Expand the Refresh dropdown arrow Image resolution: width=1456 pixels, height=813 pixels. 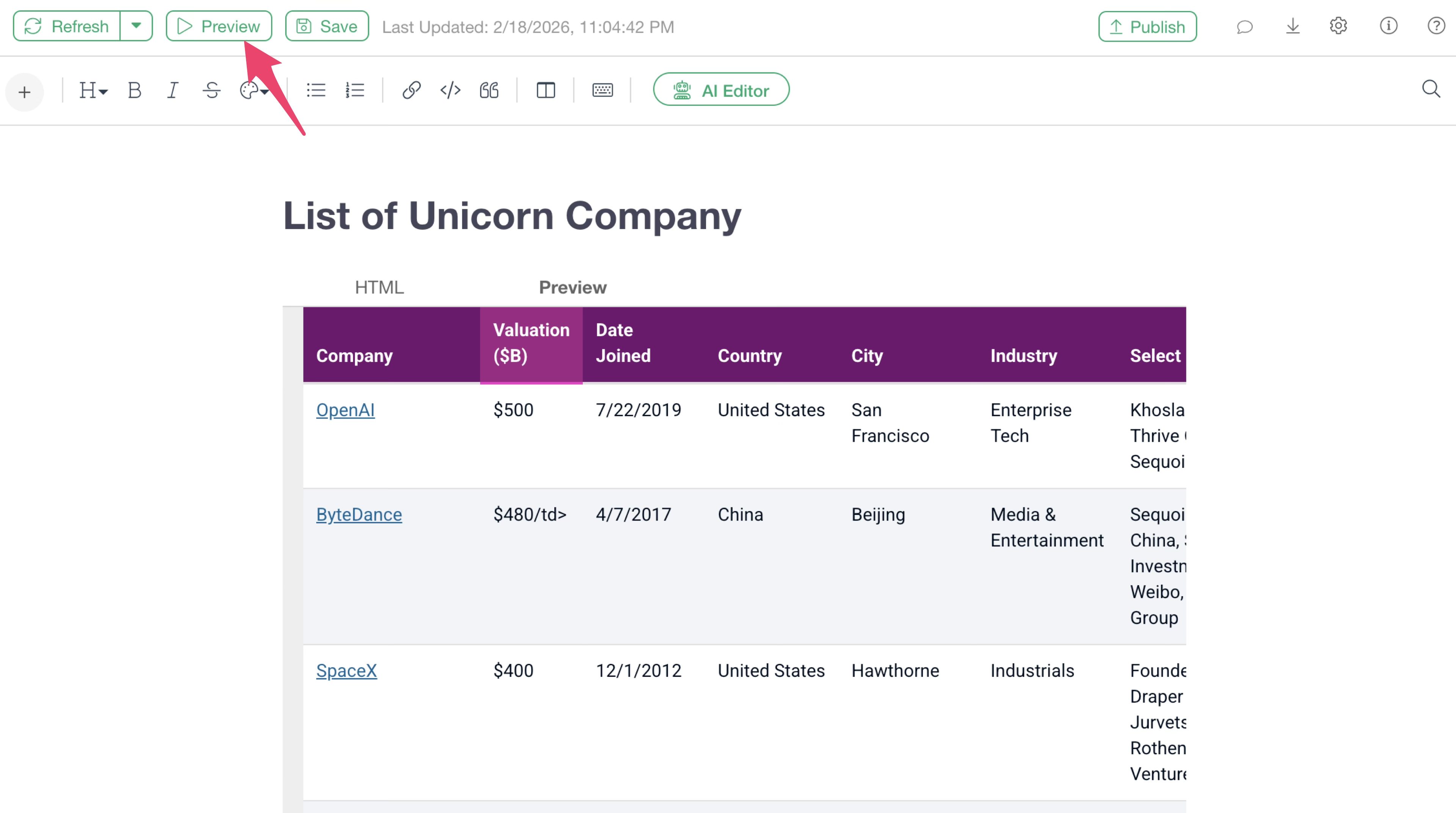click(x=136, y=26)
